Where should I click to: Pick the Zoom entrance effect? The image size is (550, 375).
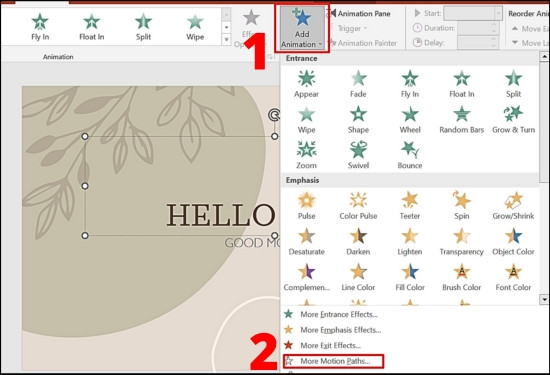(306, 155)
